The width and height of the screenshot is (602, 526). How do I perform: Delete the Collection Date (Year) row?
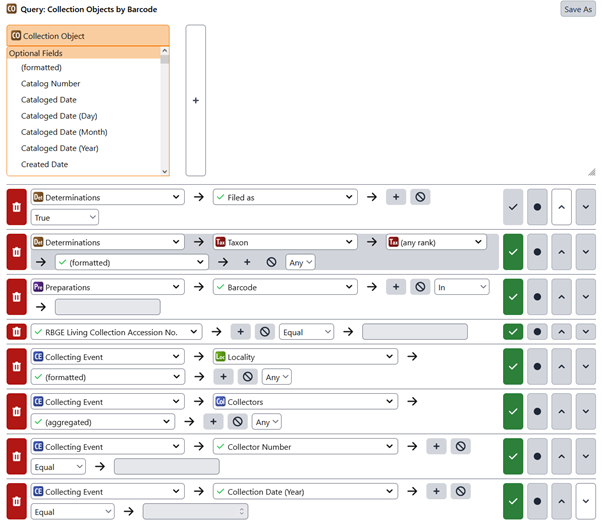click(17, 501)
